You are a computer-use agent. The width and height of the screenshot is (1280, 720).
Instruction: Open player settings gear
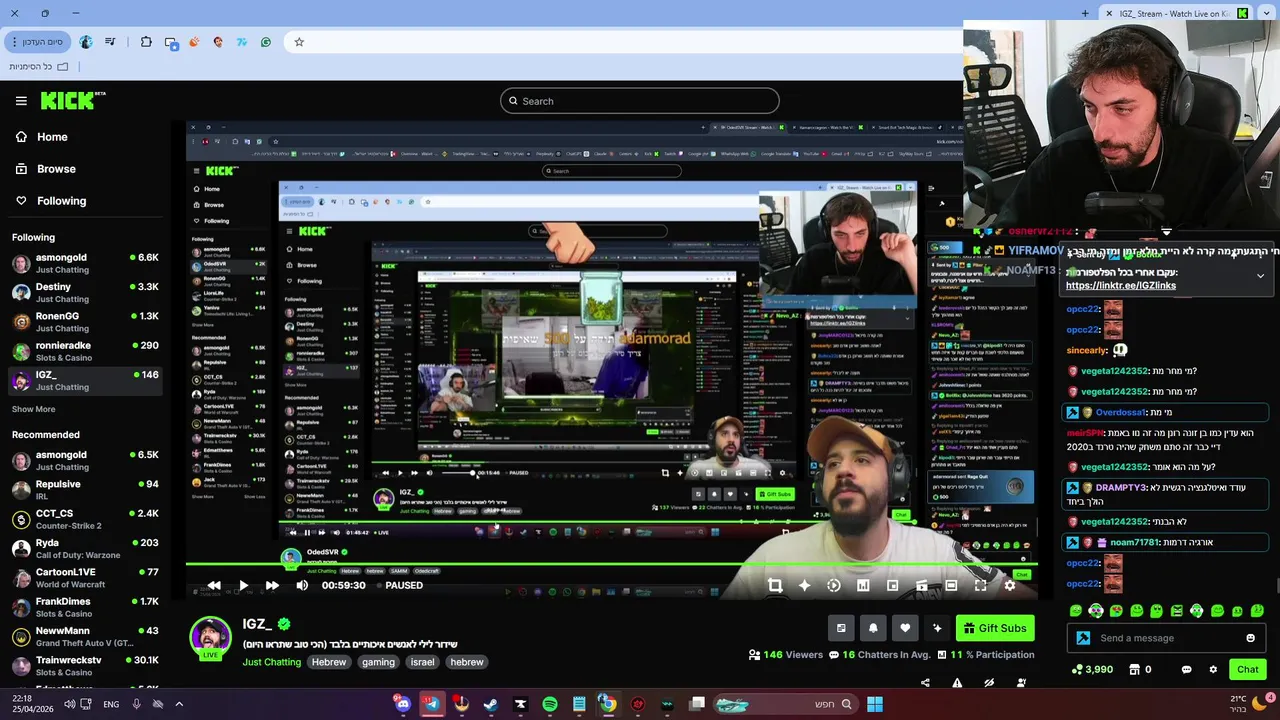[x=1010, y=586]
